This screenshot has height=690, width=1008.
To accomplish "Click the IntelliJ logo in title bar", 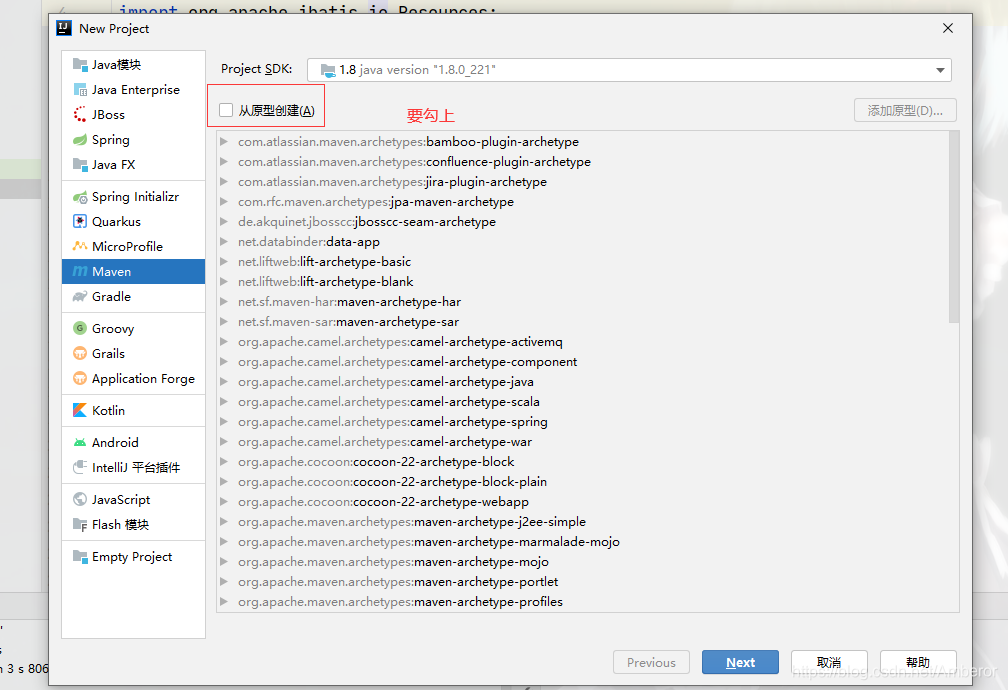I will coord(64,28).
